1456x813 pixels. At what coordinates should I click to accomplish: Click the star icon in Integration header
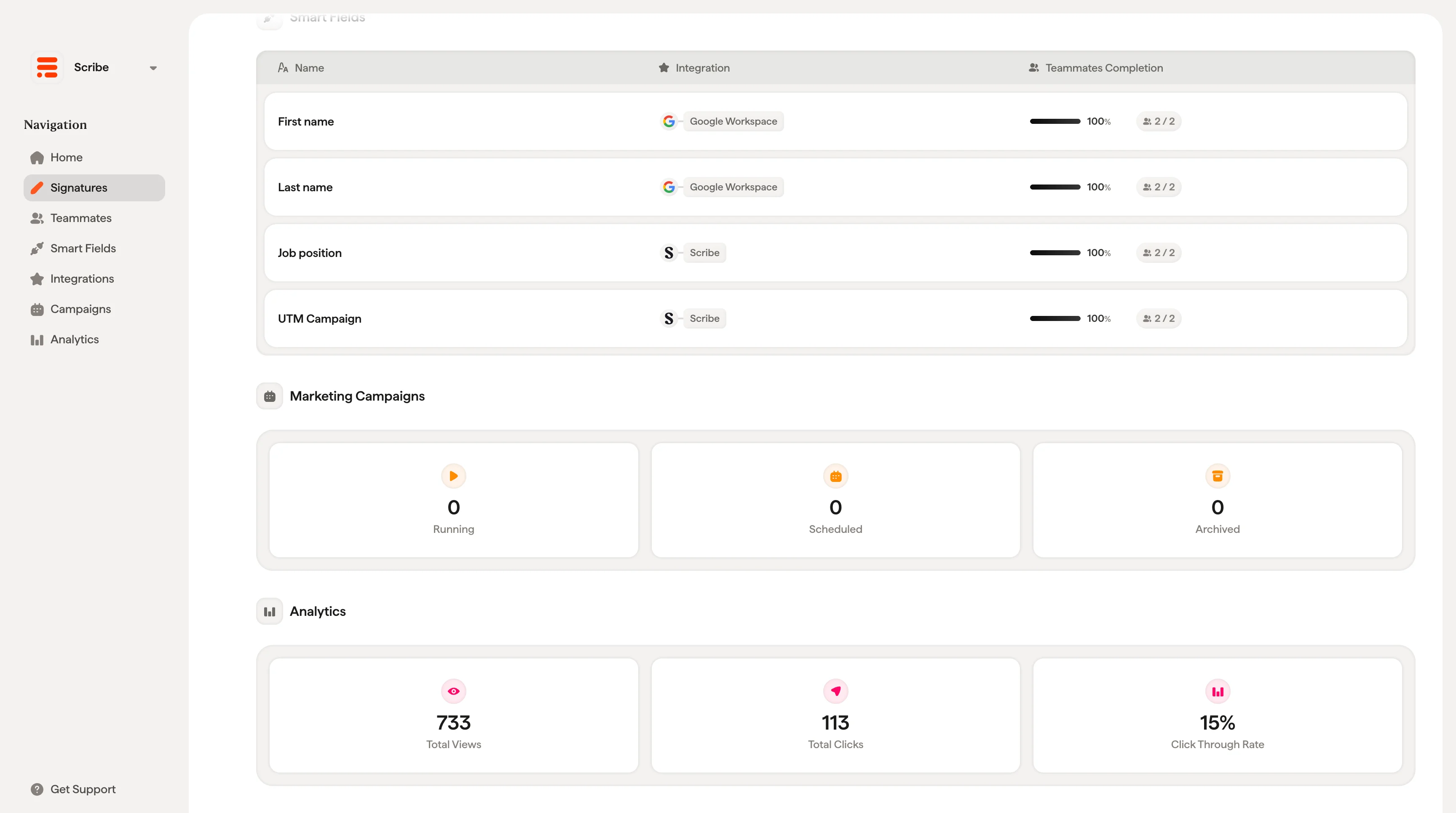[664, 68]
